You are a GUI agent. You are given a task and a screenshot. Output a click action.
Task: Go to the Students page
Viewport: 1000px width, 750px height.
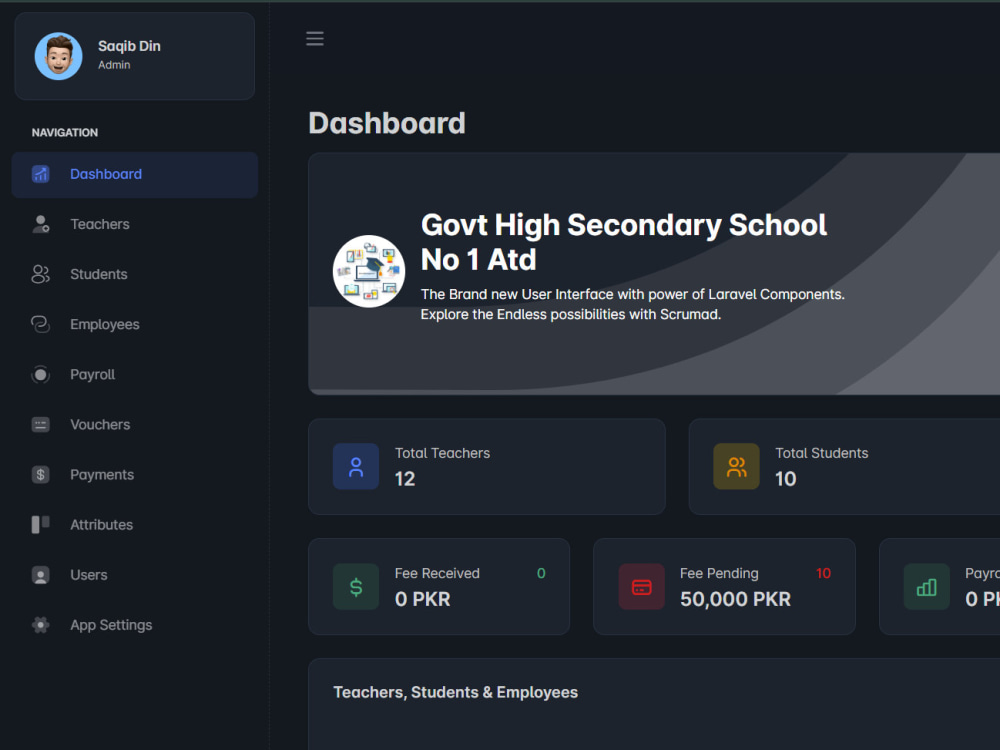click(x=135, y=275)
